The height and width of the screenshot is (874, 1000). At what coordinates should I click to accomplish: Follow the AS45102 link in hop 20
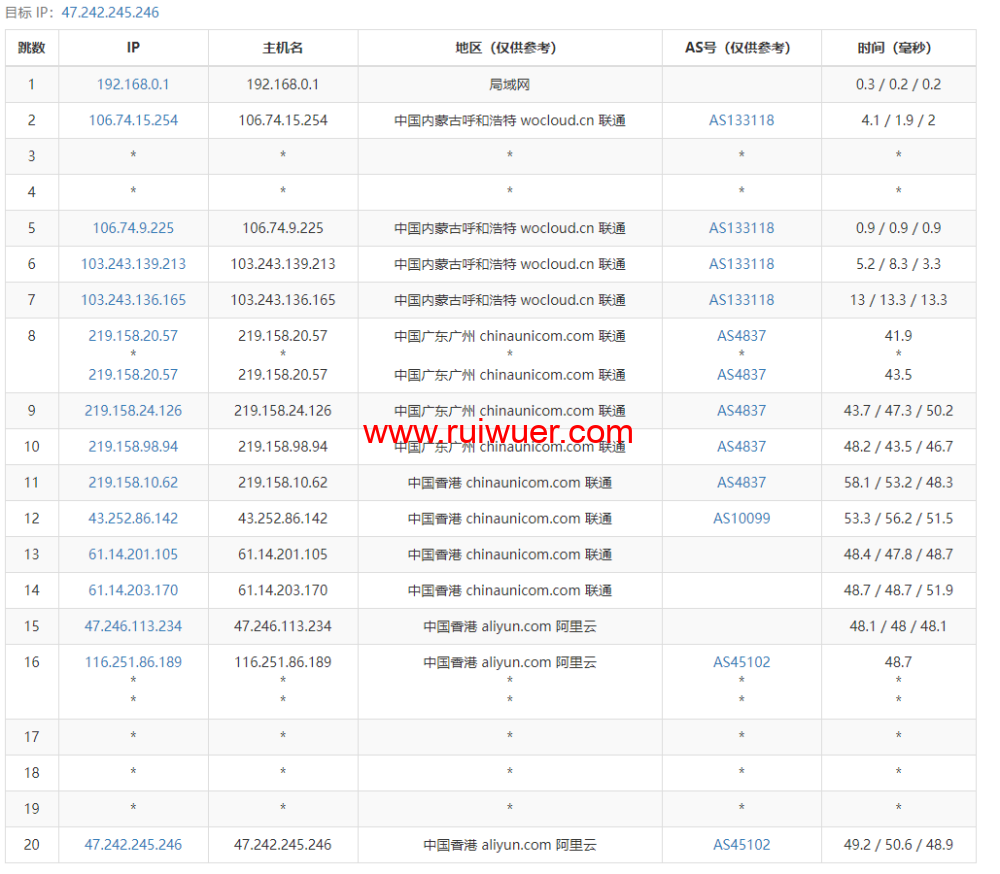741,845
